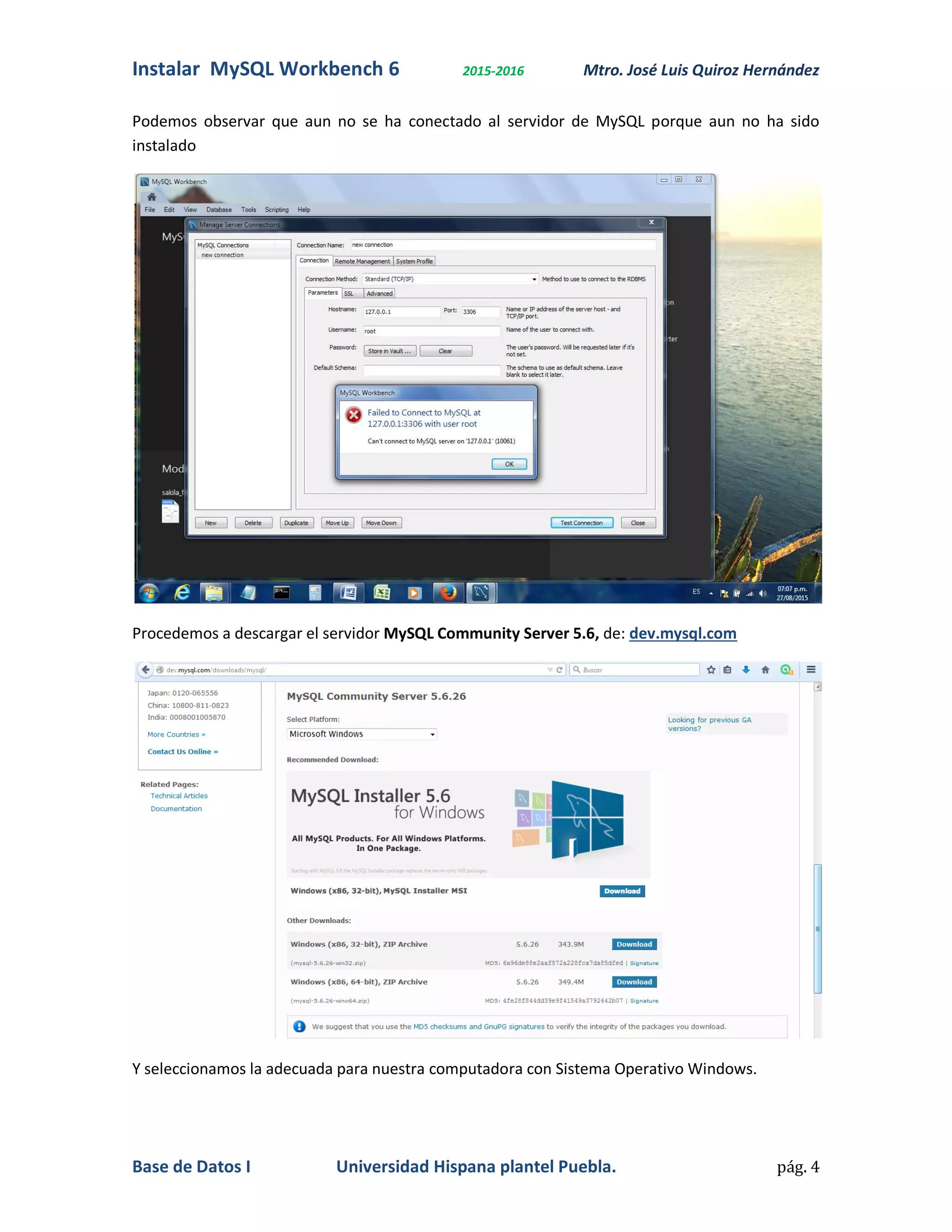Viewport: 952px width, 1232px height.
Task: Open the sakila model file thumbnail
Action: coord(170,512)
